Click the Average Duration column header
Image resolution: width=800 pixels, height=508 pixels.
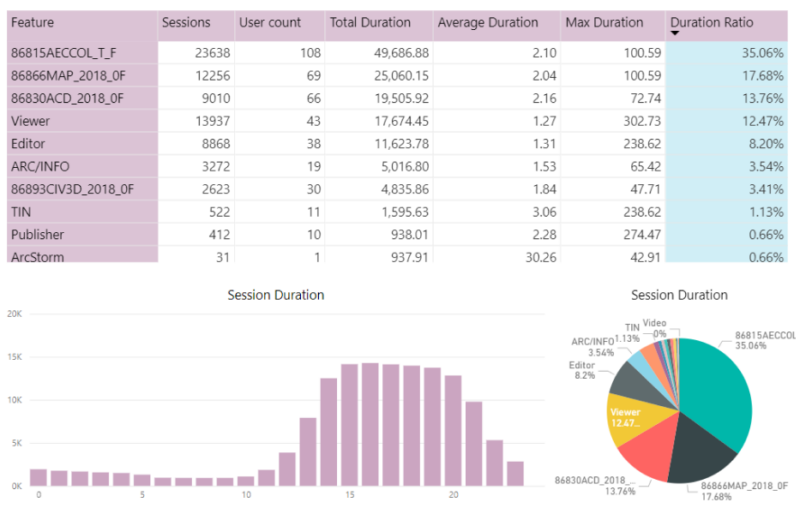click(488, 22)
